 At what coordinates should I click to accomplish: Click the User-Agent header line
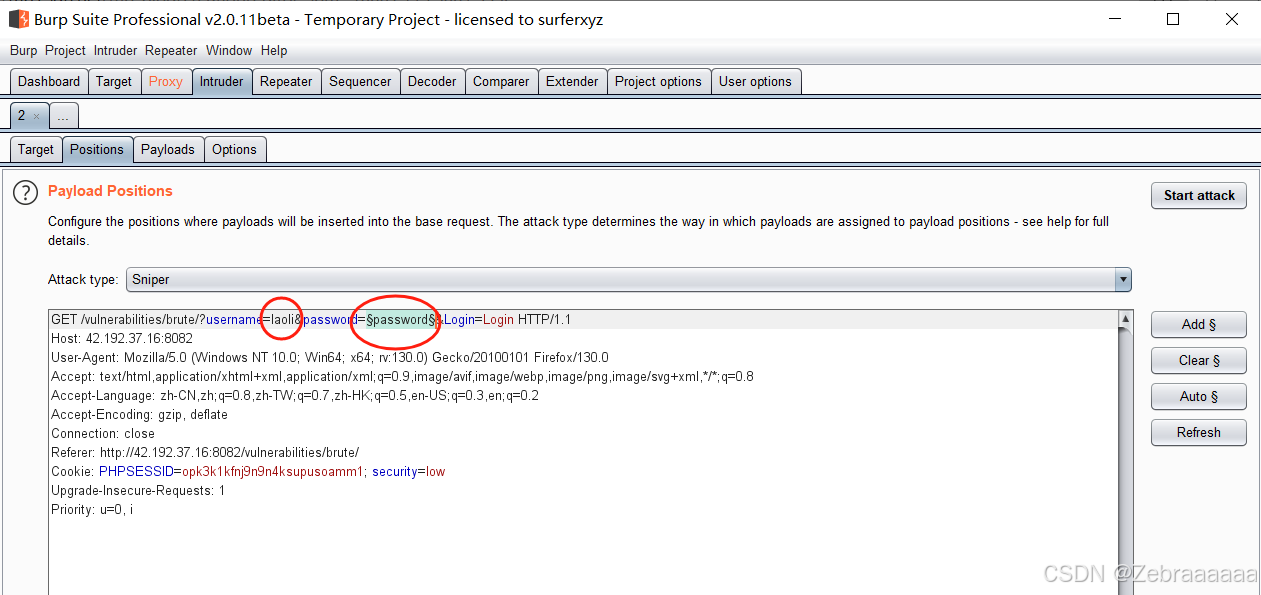330,358
